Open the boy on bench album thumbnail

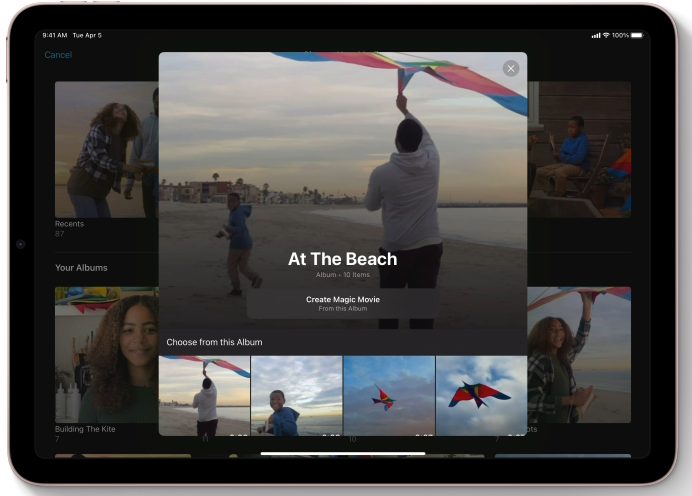pyautogui.click(x=579, y=150)
